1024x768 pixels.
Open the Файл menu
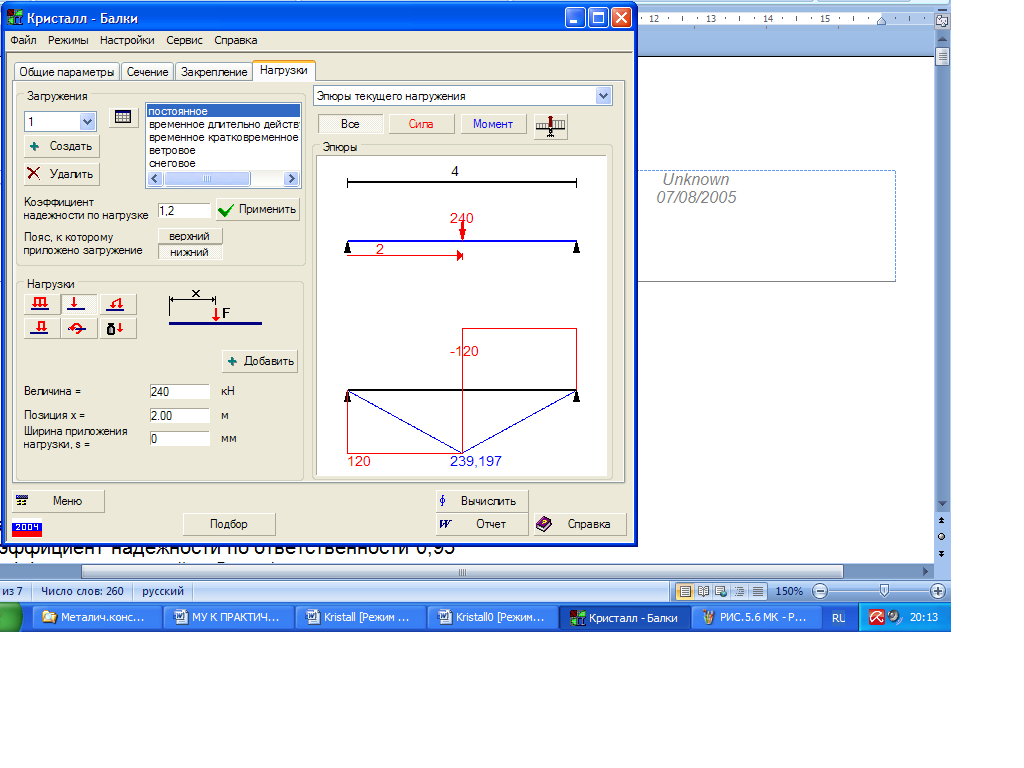(24, 40)
